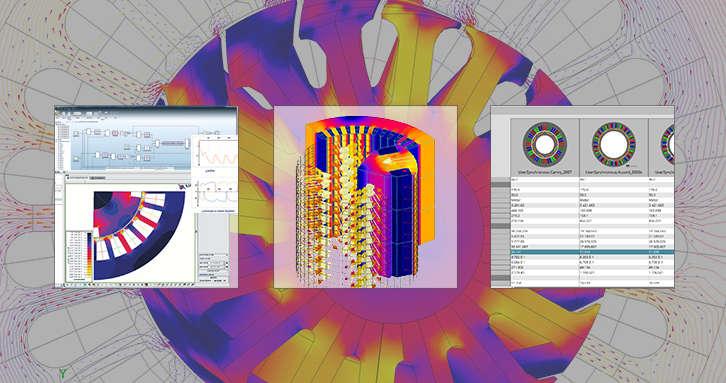Click the green Y axis indicator
Screen dimensions: 726x383
click(x=62, y=373)
